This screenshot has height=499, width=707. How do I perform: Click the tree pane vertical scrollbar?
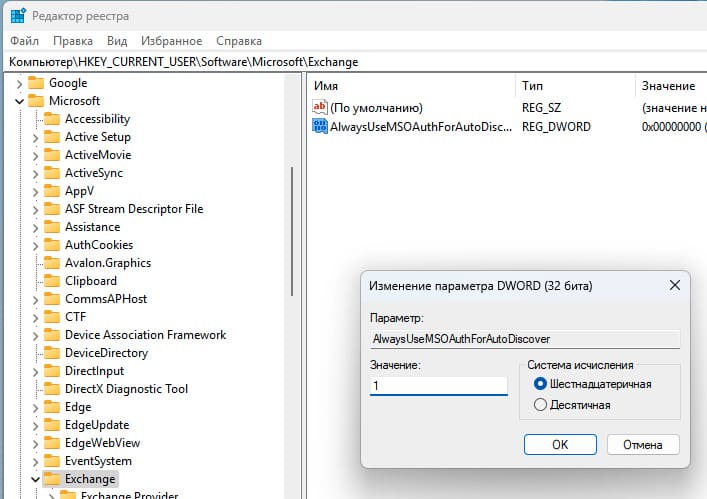292,230
